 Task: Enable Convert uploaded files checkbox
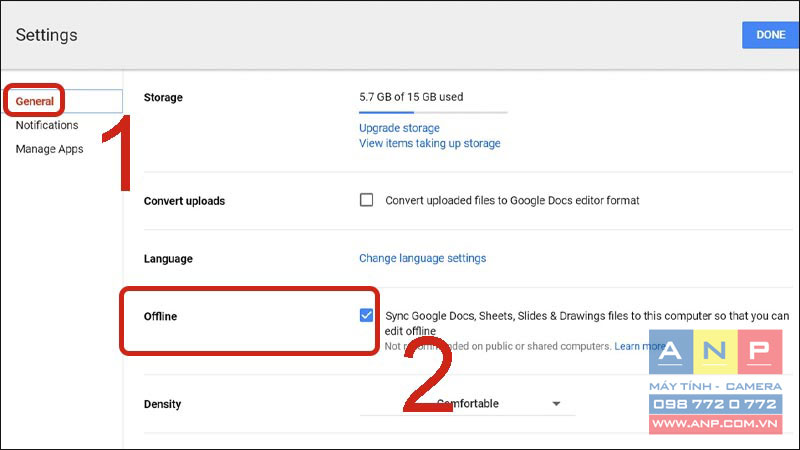(366, 199)
